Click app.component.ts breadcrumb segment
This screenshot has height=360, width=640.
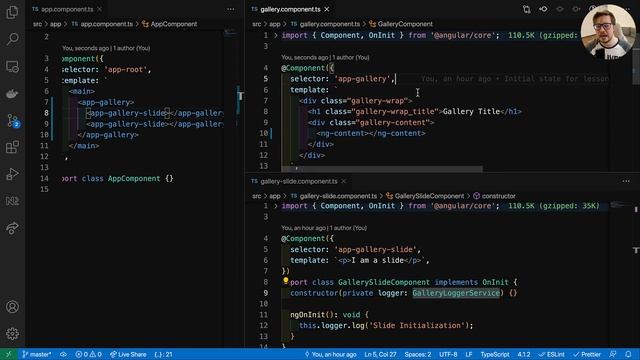(107, 24)
